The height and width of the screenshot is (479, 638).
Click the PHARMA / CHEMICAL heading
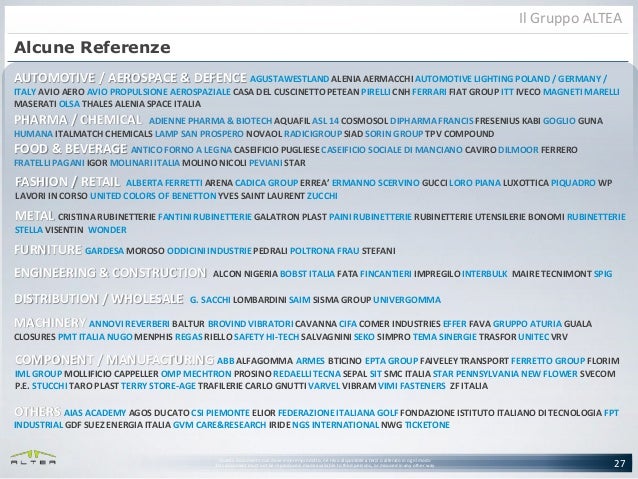tap(78, 120)
